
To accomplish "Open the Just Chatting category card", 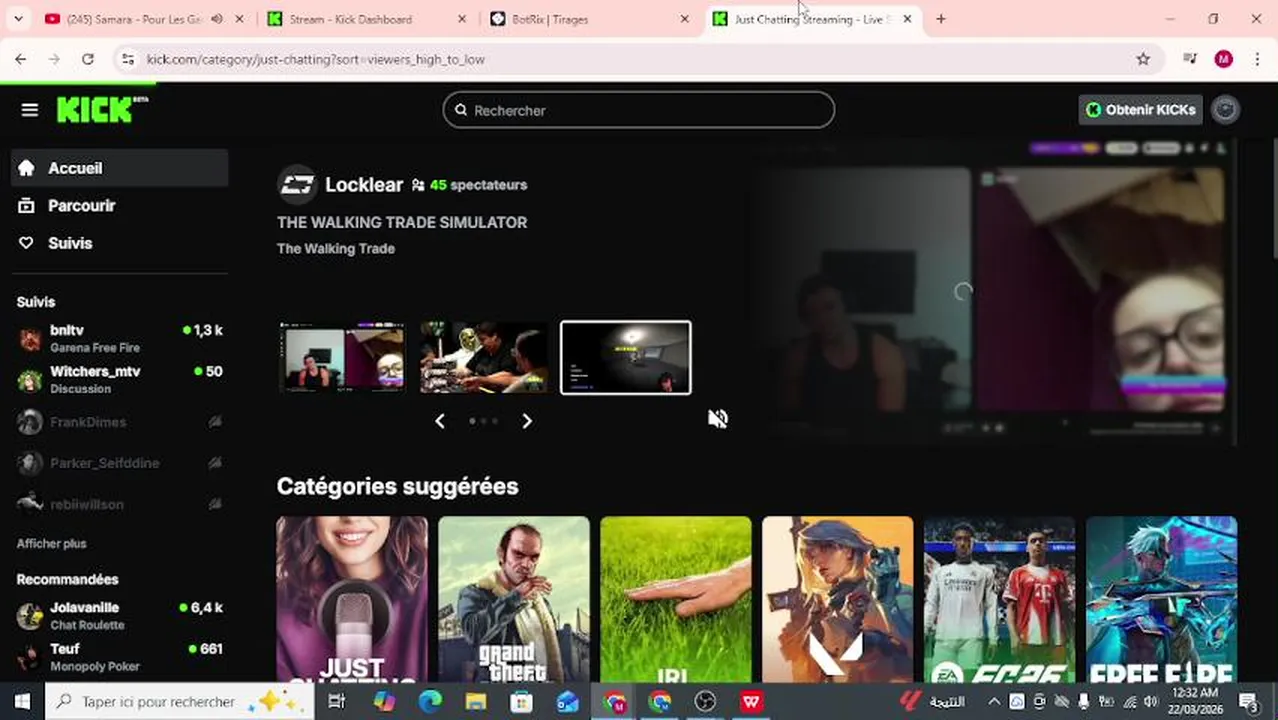I will (352, 599).
